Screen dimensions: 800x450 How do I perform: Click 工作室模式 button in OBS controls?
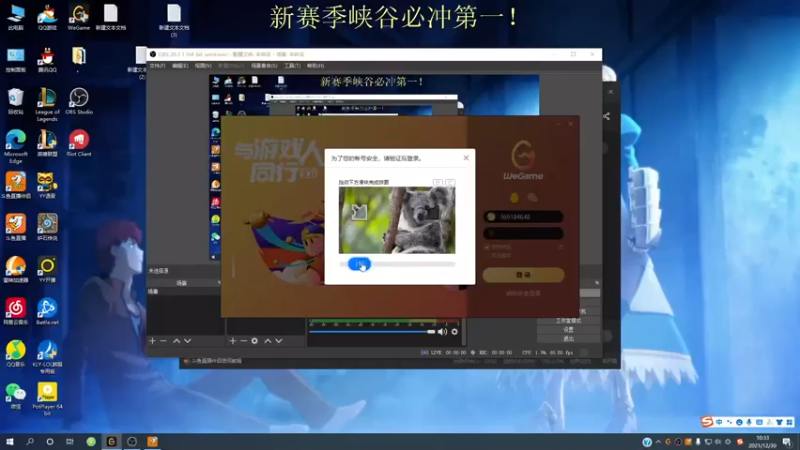[x=568, y=320]
